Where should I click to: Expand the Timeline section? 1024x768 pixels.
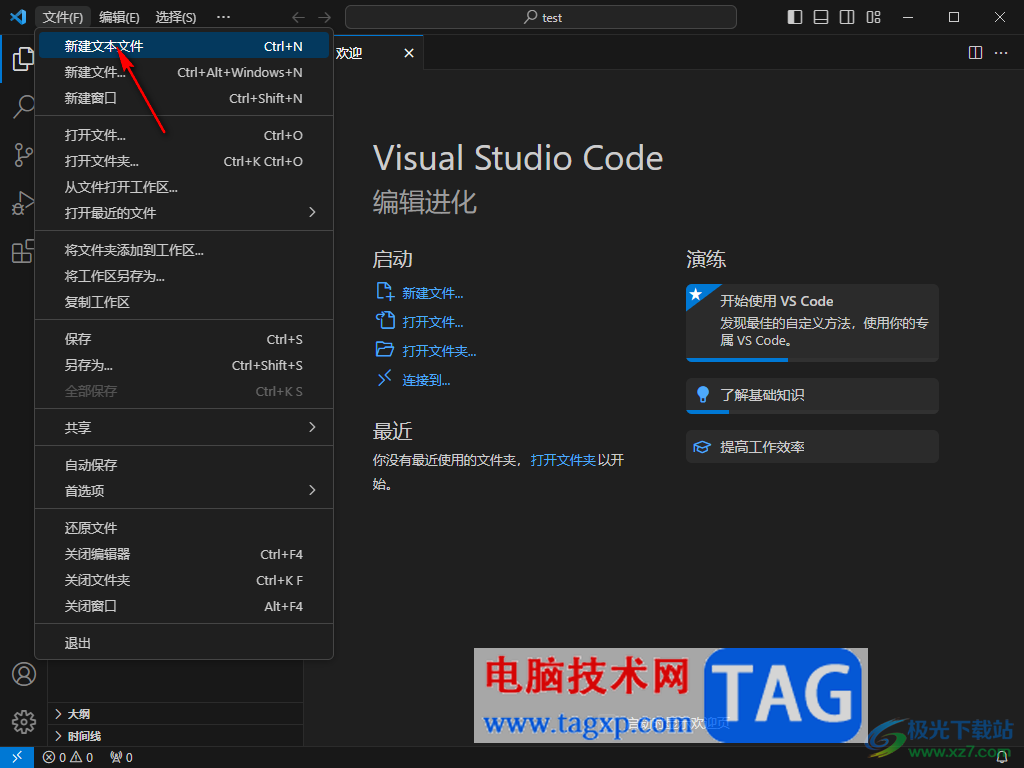[x=175, y=736]
